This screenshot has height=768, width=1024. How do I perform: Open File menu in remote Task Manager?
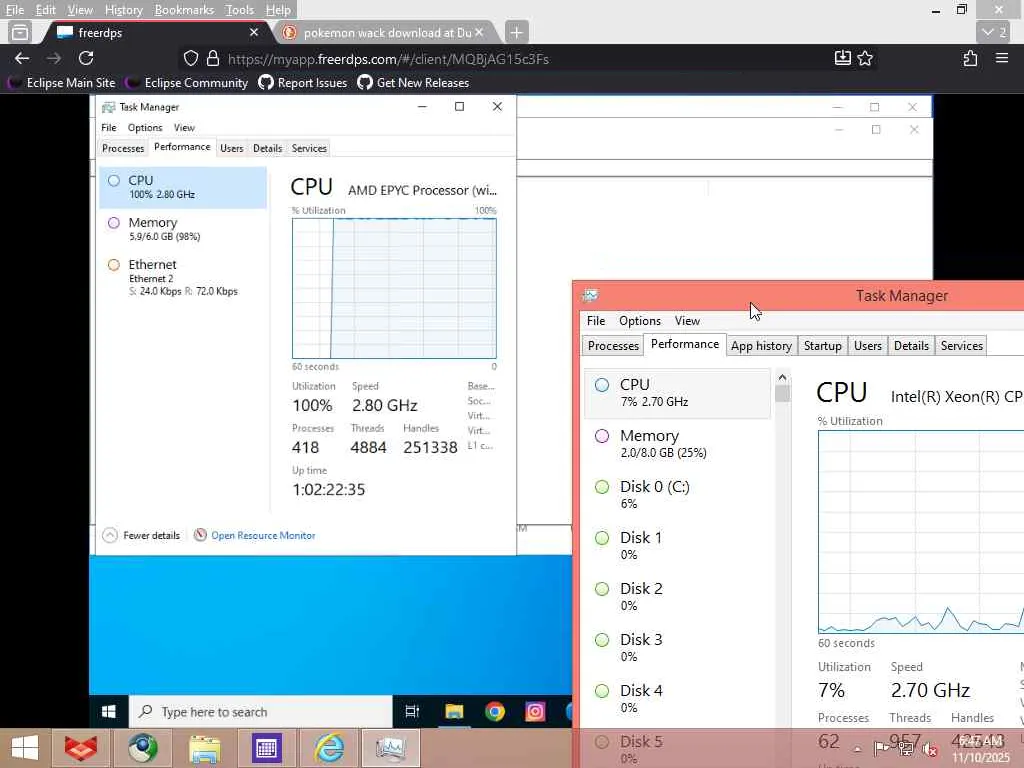109,127
